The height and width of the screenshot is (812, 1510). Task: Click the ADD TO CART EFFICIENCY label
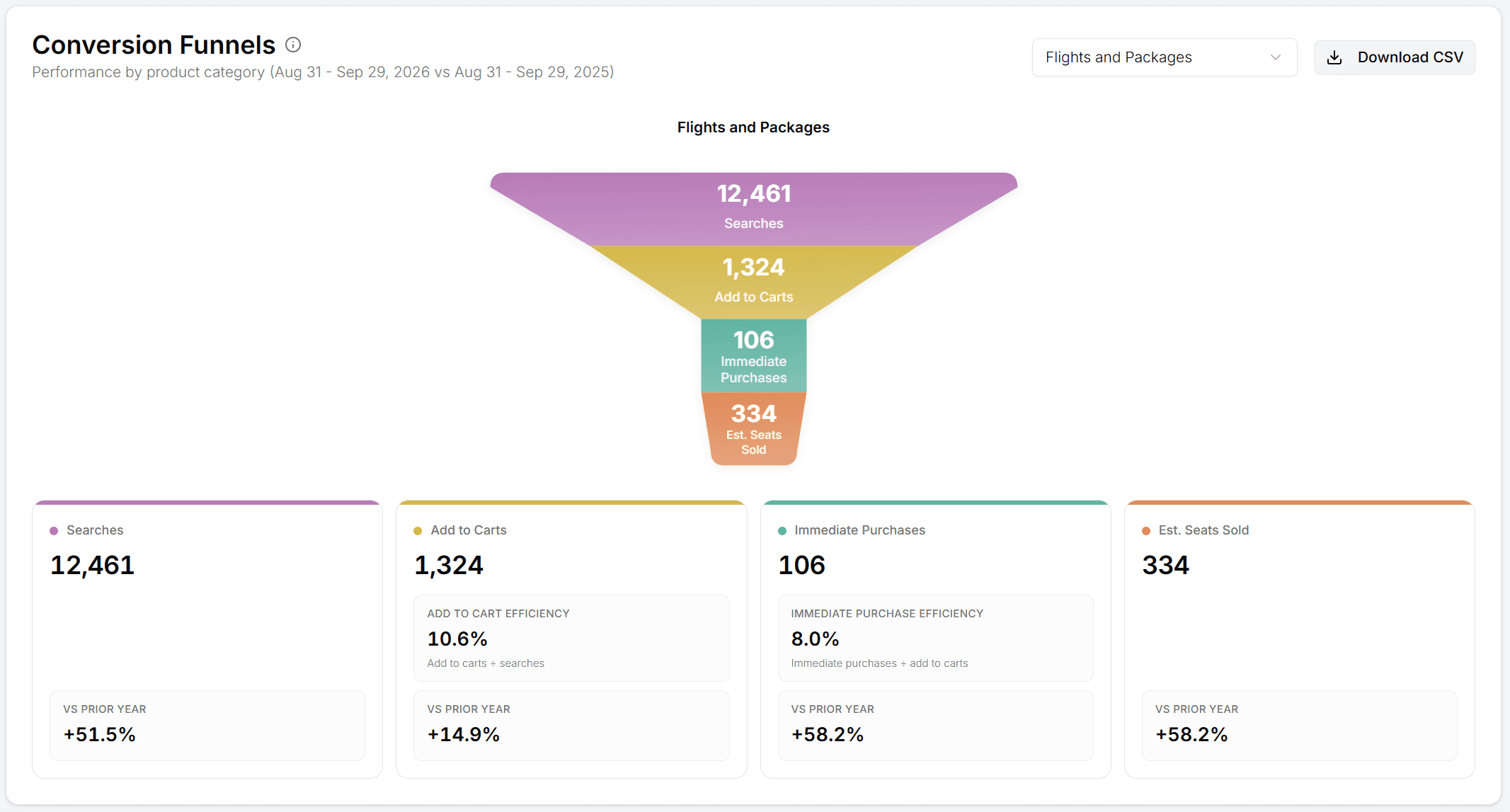tap(498, 614)
